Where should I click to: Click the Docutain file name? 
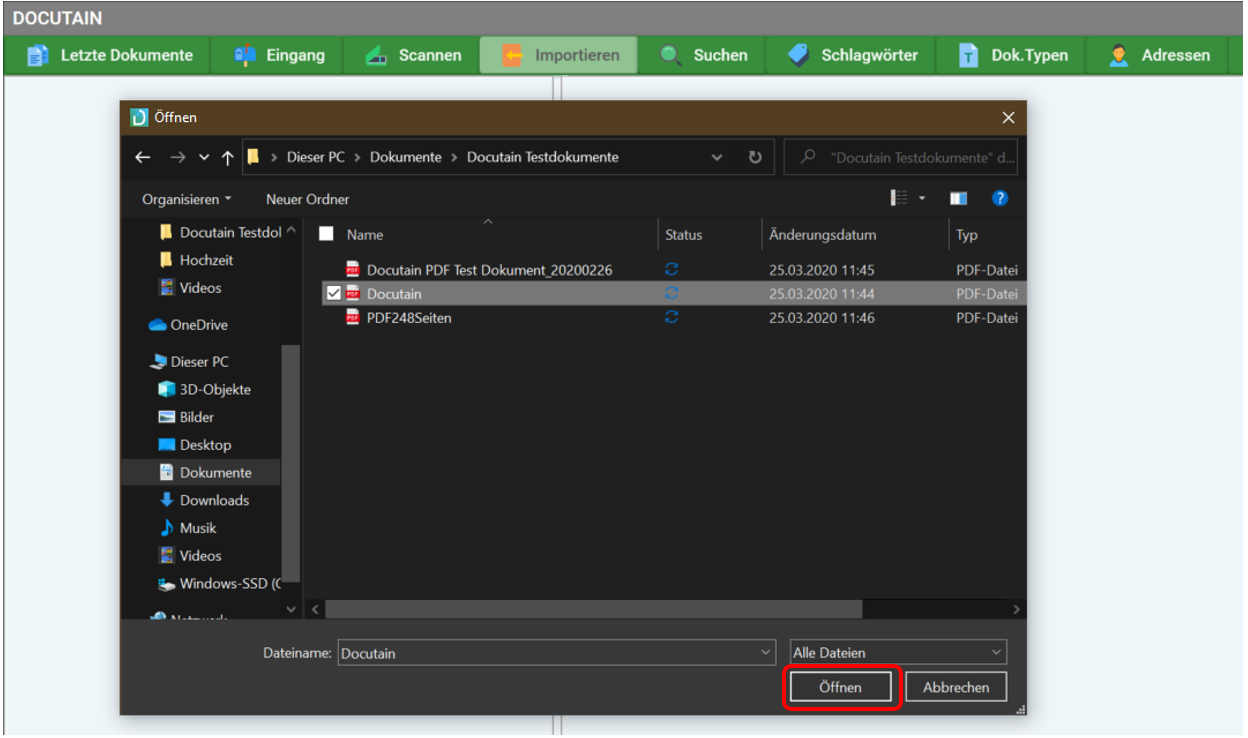[394, 294]
